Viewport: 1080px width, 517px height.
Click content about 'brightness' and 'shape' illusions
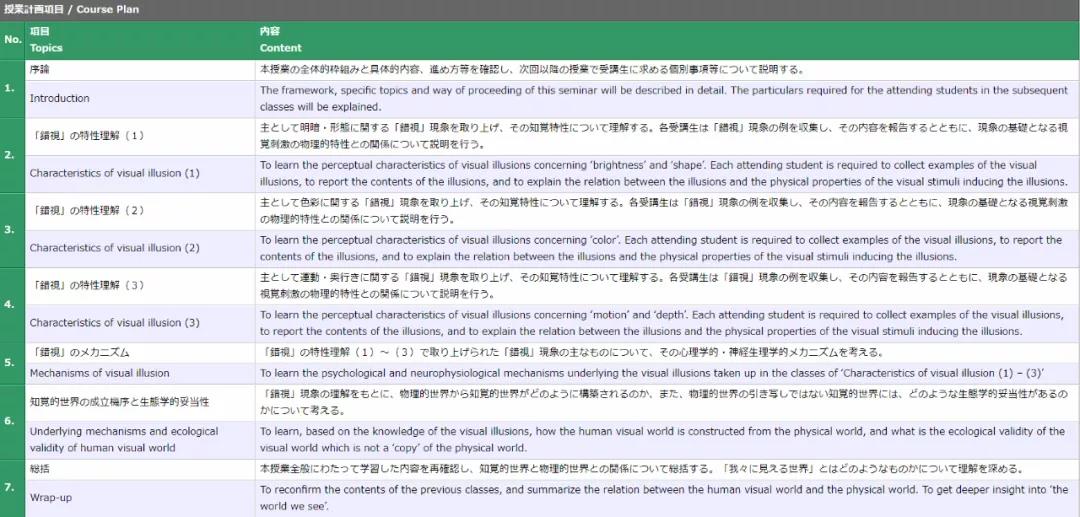pos(667,173)
